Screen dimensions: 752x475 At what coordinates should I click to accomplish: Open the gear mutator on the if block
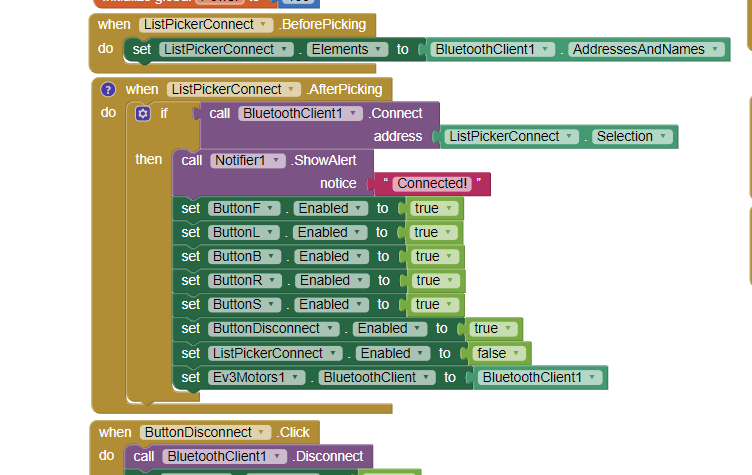pyautogui.click(x=142, y=113)
